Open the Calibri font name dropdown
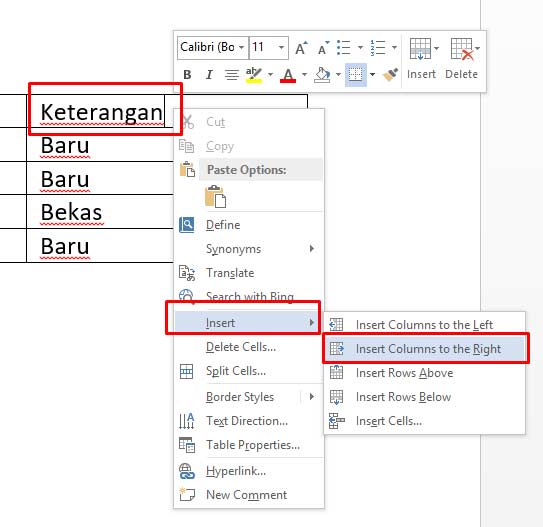 click(x=241, y=47)
